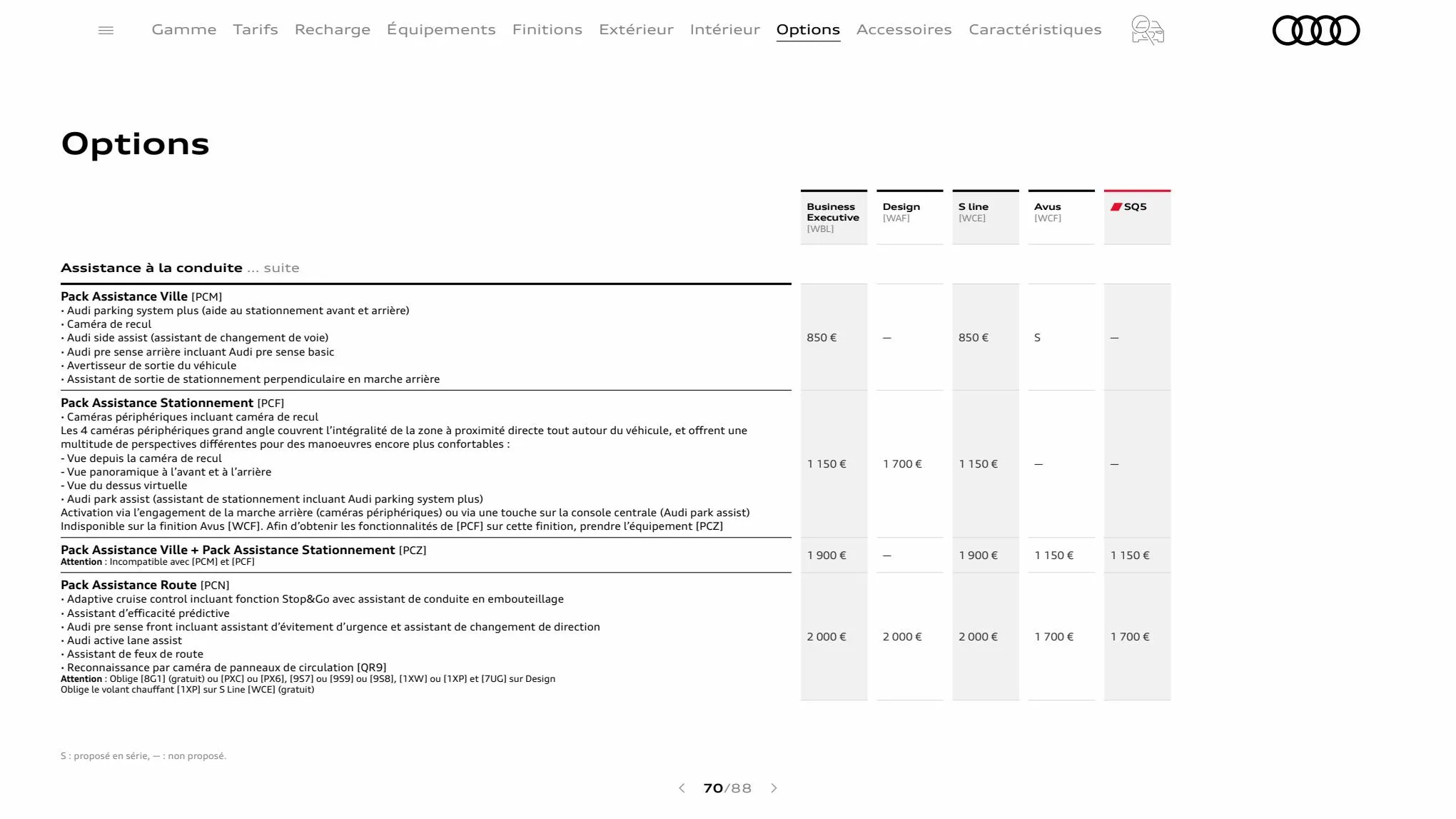
Task: Click 1 700 € SQ5 Pack Route
Action: click(x=1130, y=637)
